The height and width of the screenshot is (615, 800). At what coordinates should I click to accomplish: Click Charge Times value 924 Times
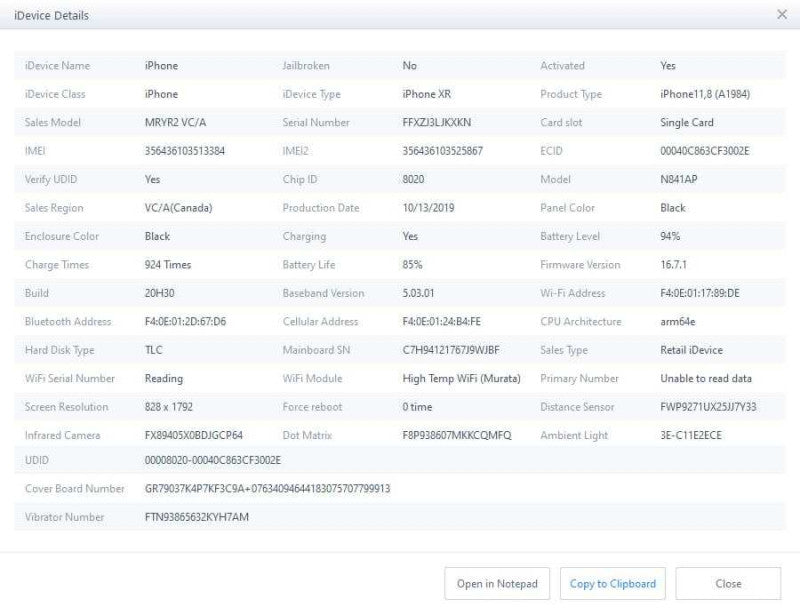[x=168, y=264]
